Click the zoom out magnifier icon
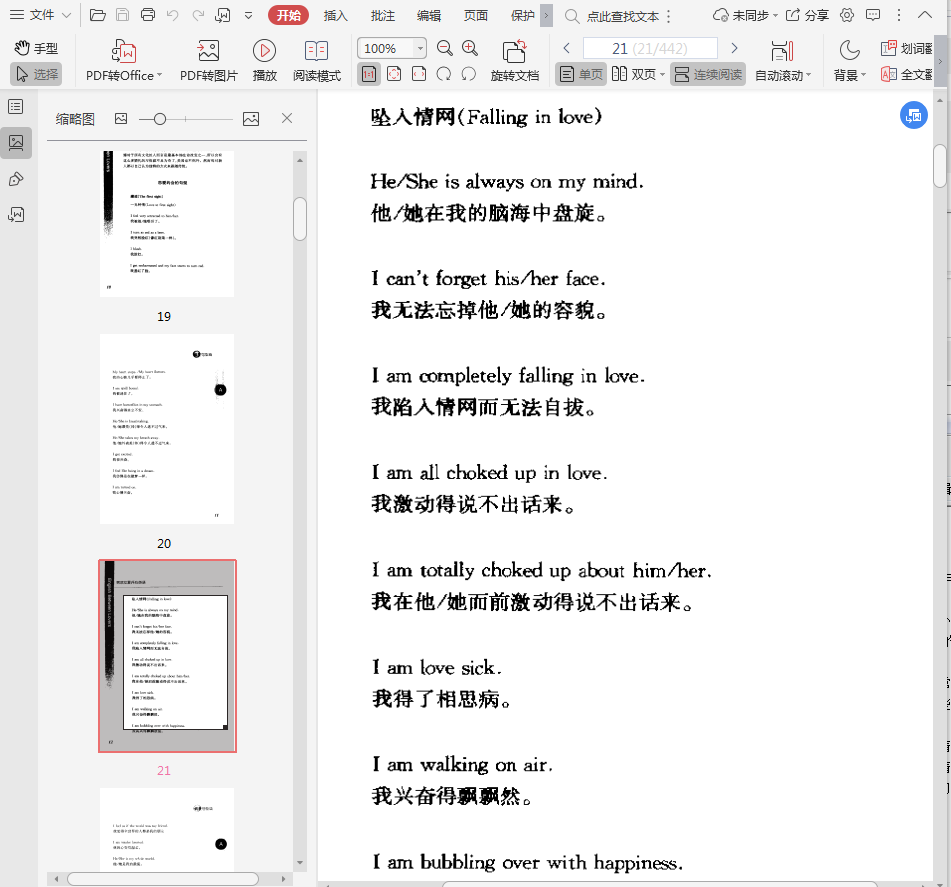 pos(445,48)
